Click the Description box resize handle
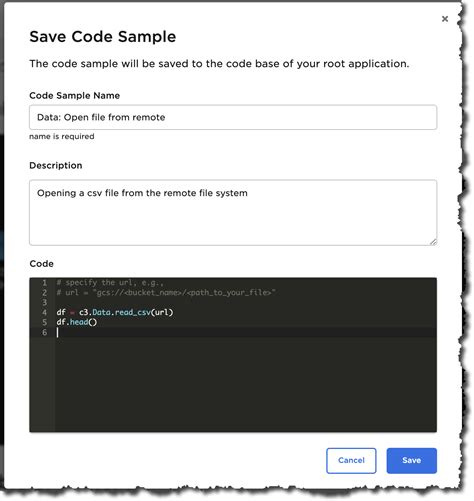474x501 pixels. click(x=433, y=242)
